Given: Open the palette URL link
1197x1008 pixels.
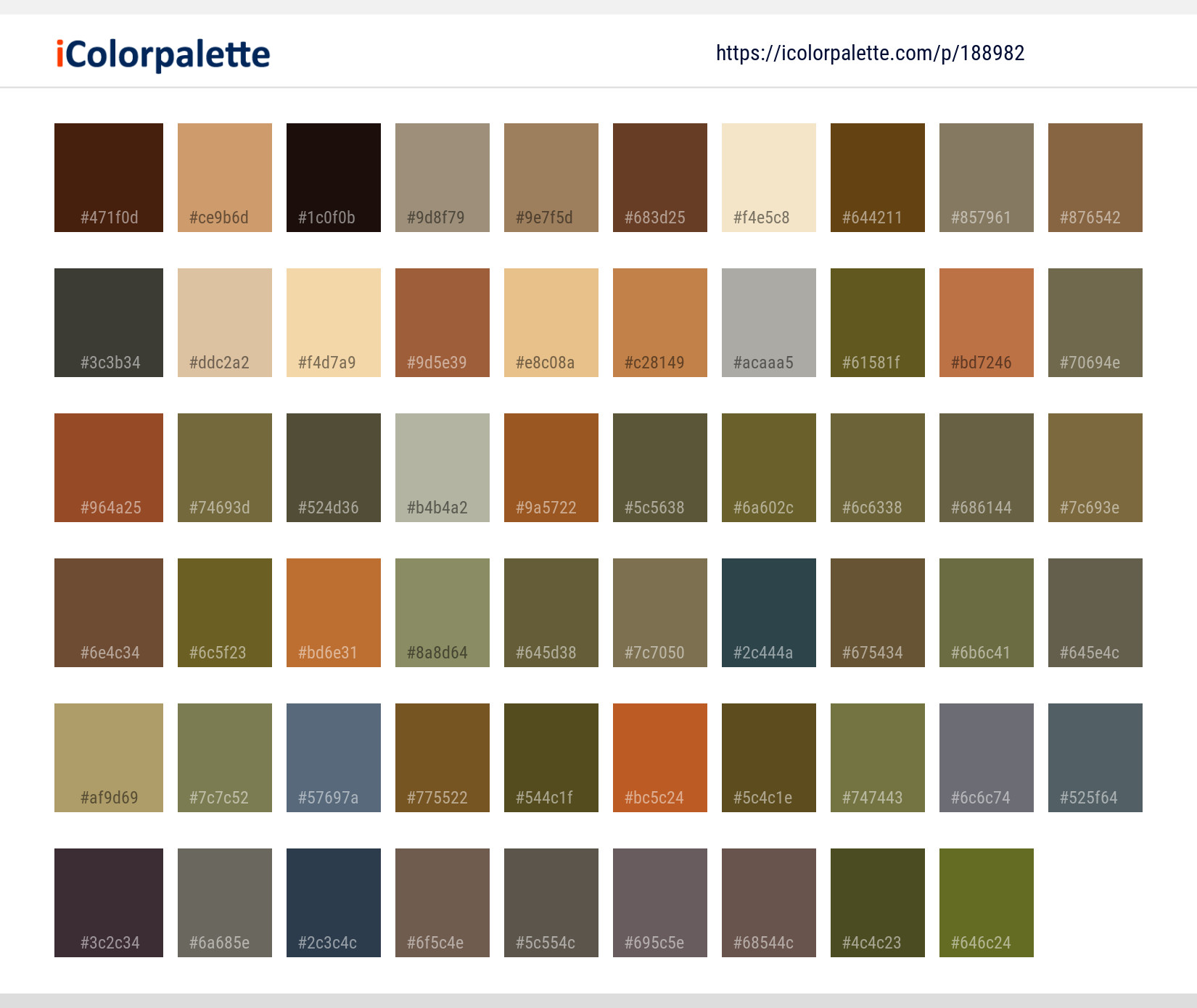Looking at the screenshot, I should pos(870,53).
